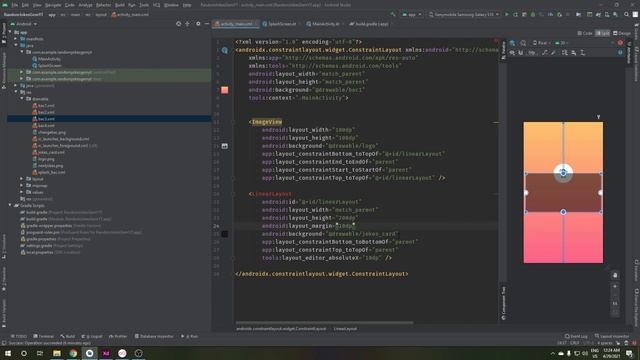Click the blue constraint handle under the LinearLayout preview

[563, 212]
